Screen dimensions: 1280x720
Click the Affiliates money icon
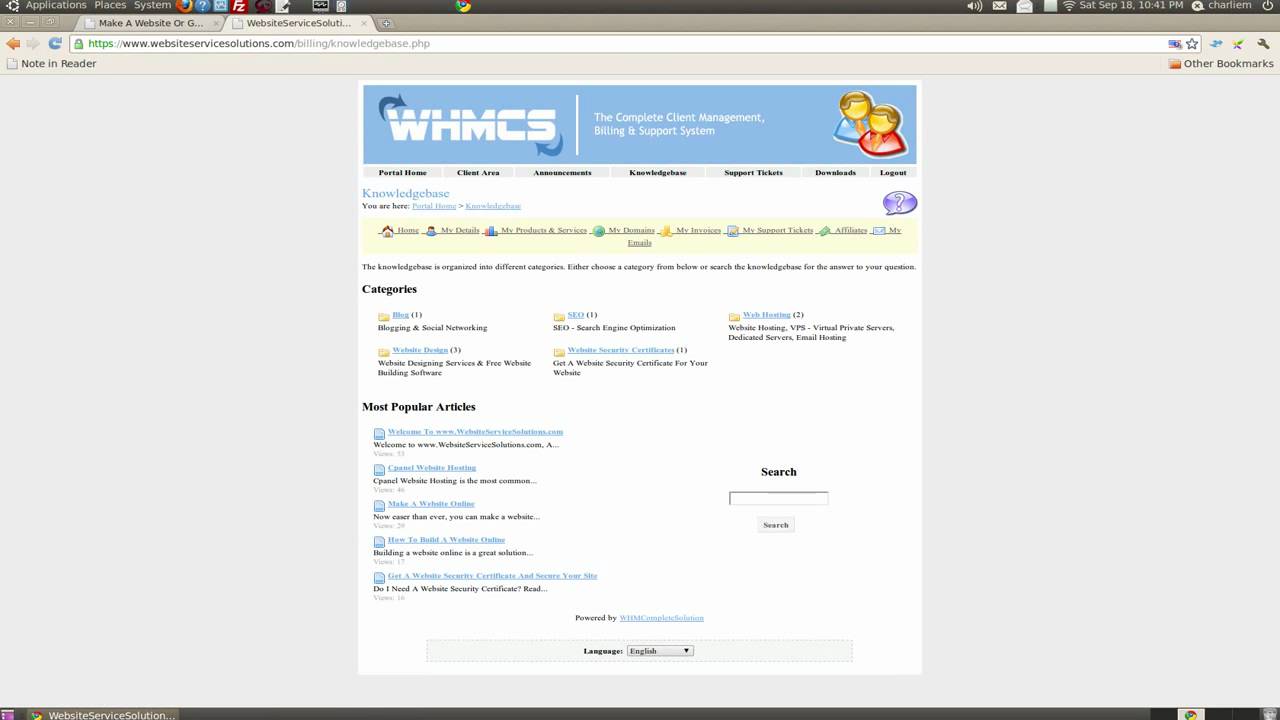[x=825, y=231]
